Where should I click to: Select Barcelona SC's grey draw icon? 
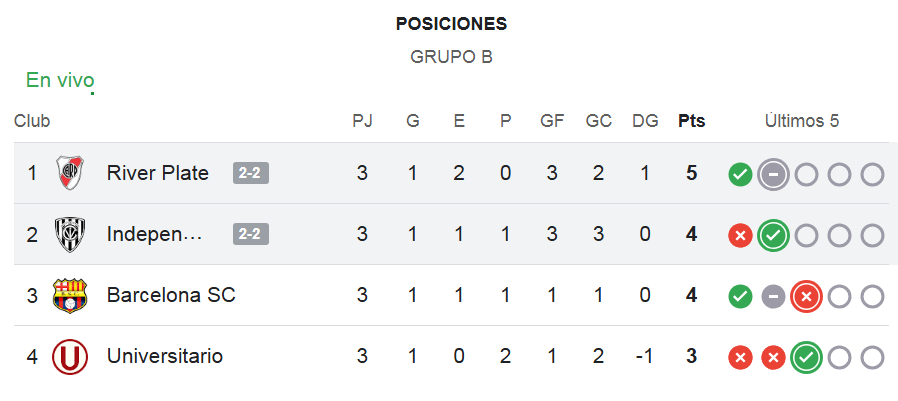pos(773,297)
